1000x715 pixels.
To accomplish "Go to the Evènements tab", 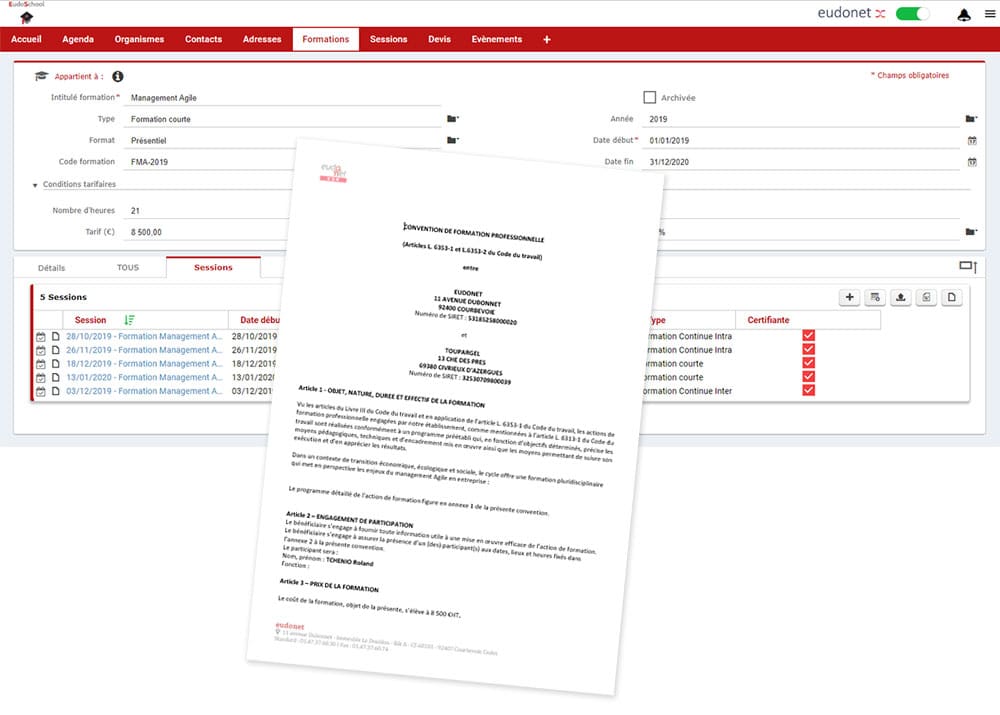I will click(497, 39).
